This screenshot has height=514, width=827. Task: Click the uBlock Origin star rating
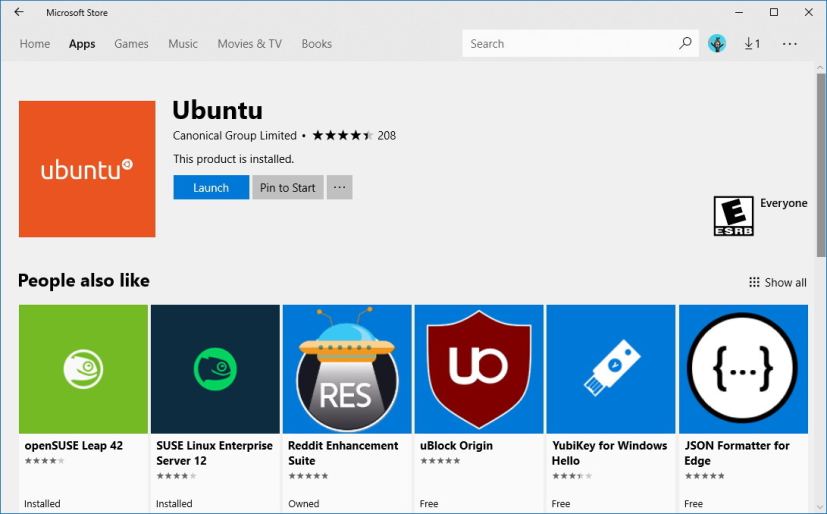tap(440, 461)
